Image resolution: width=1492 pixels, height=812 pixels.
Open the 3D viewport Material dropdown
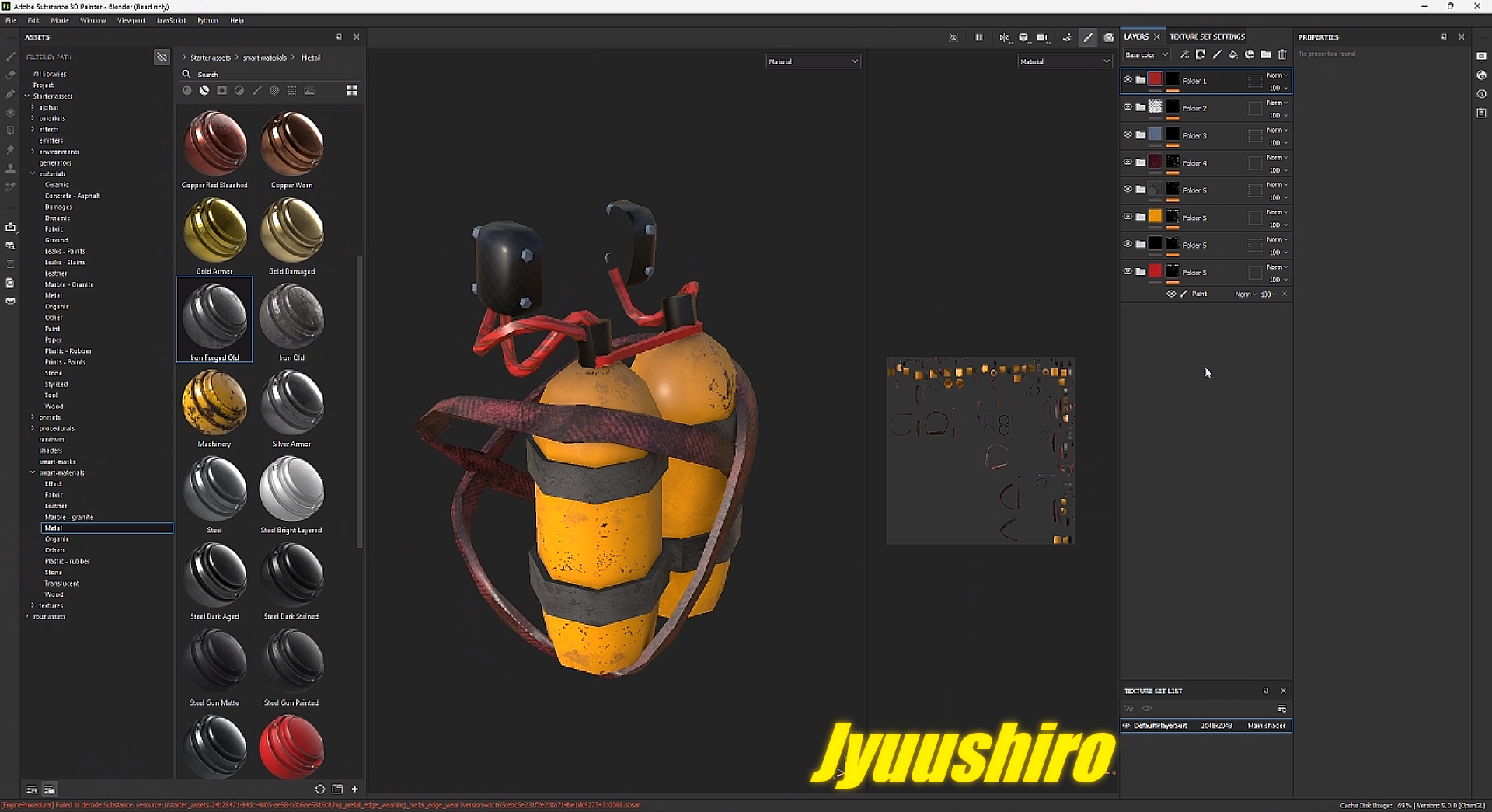813,61
